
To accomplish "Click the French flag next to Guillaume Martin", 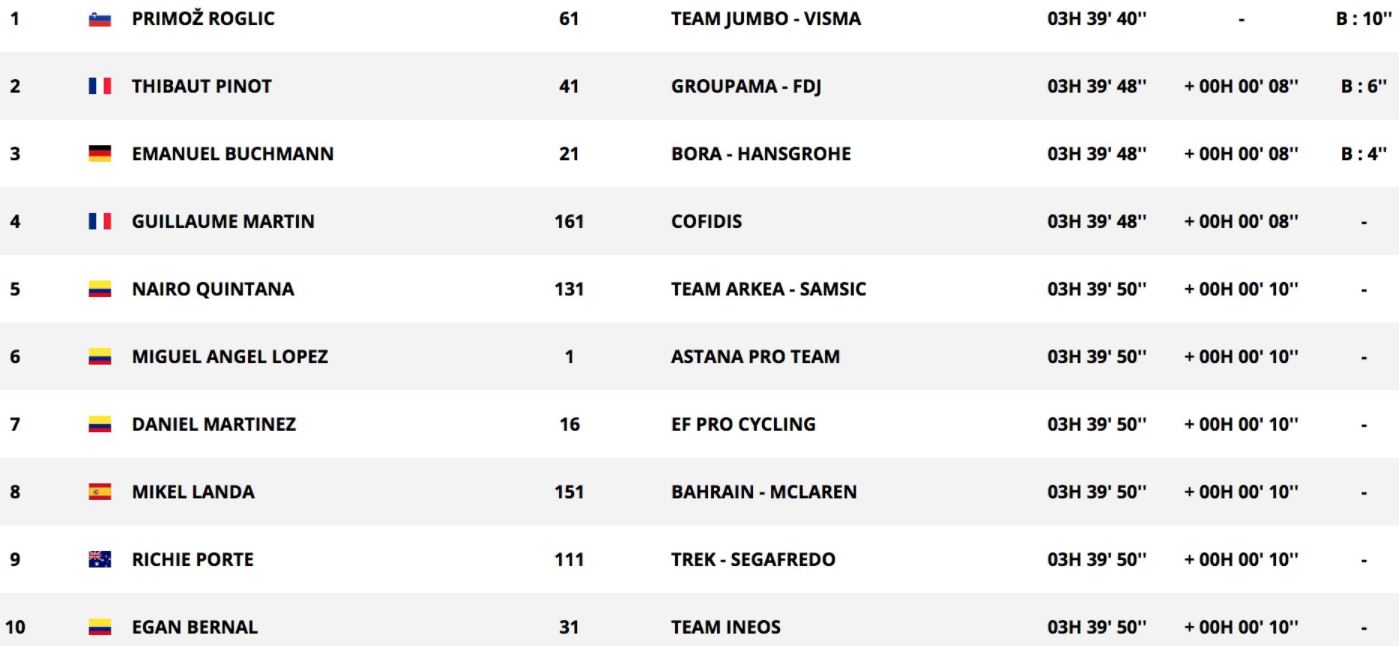I will pos(99,222).
